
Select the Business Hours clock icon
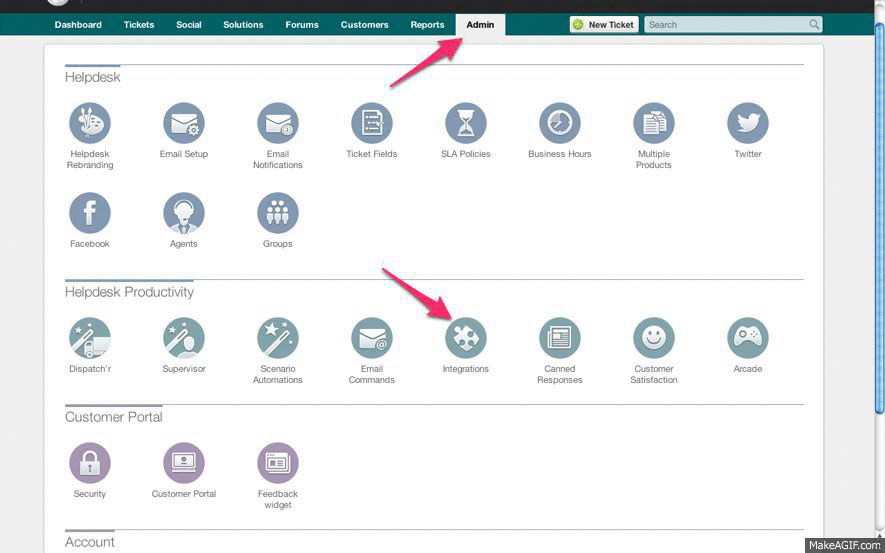560,124
